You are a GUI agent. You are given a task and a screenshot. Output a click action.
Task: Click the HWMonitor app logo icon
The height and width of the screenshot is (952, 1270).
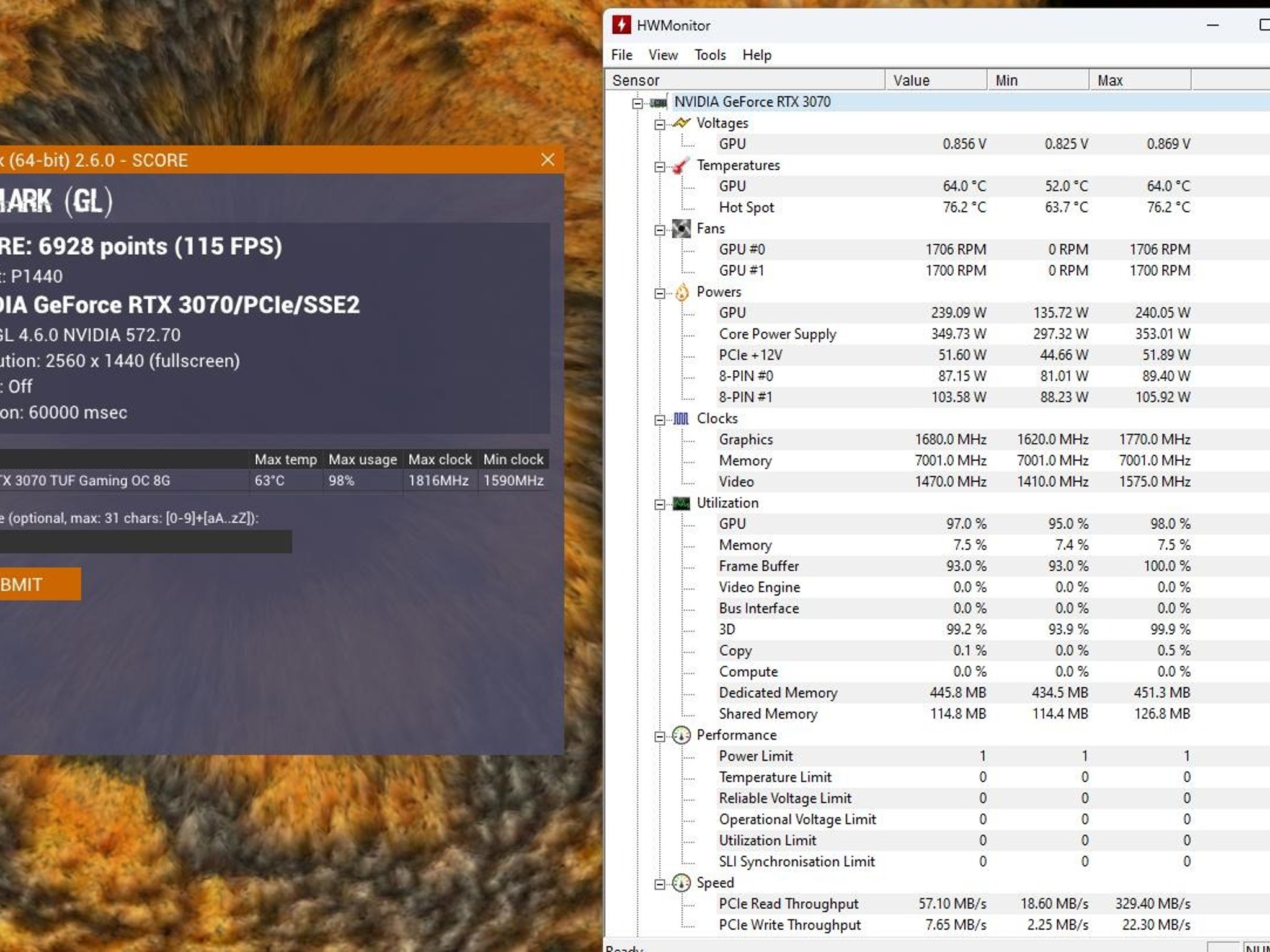coord(621,25)
